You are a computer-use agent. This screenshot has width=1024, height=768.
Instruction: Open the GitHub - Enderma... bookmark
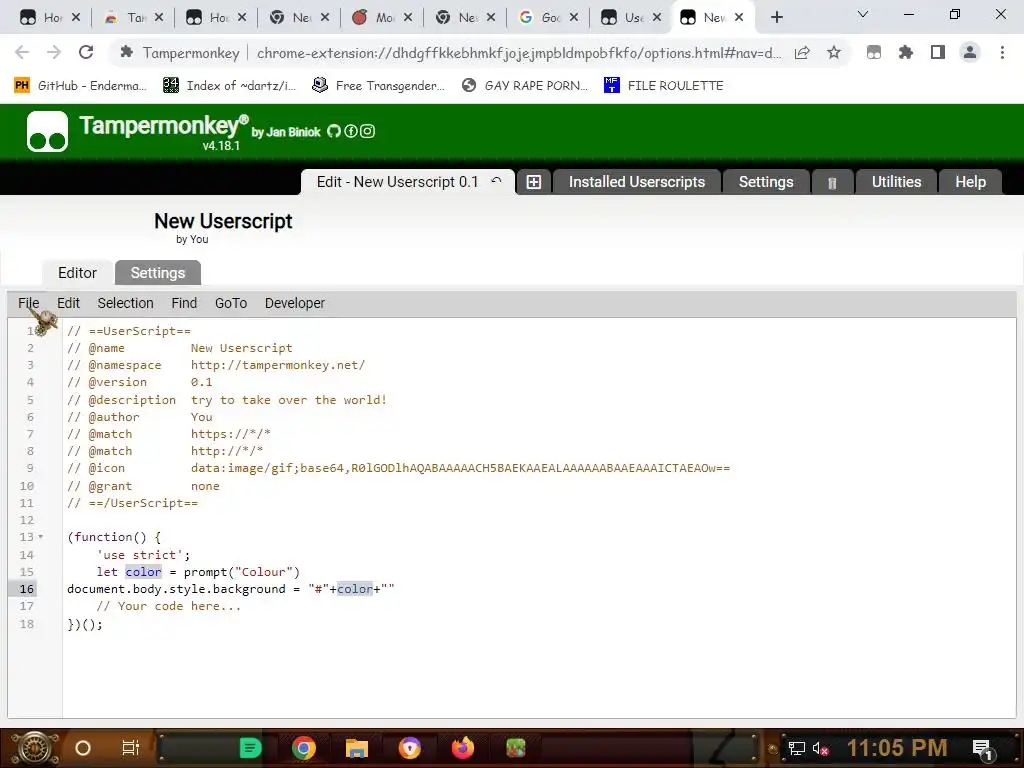[80, 86]
